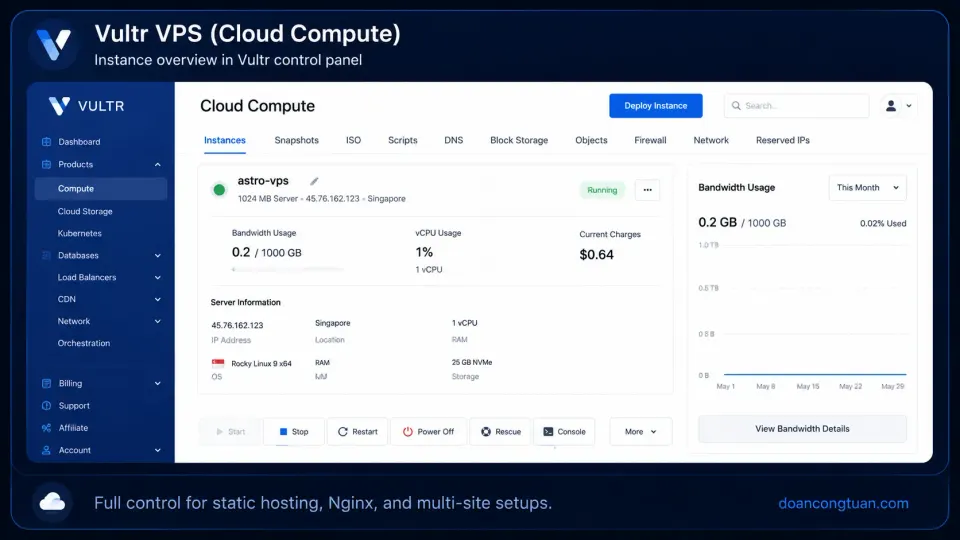This screenshot has height=540, width=960.
Task: Click the Rescue button
Action: tap(500, 432)
